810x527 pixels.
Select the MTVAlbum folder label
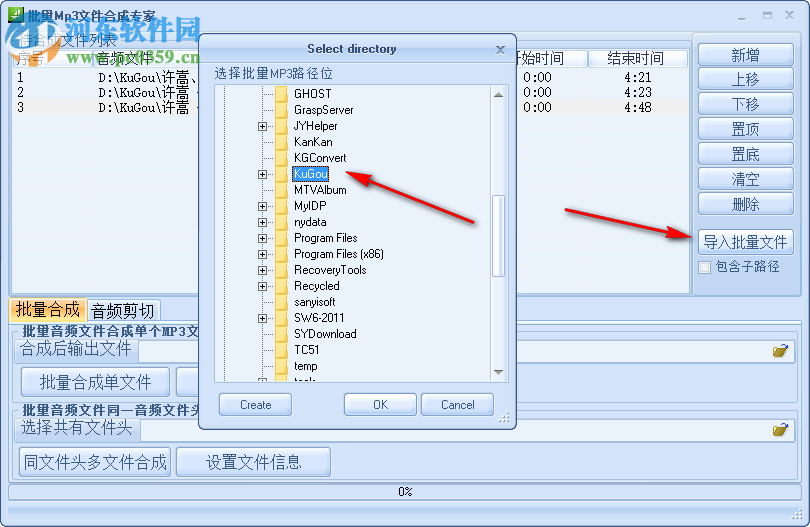point(320,190)
